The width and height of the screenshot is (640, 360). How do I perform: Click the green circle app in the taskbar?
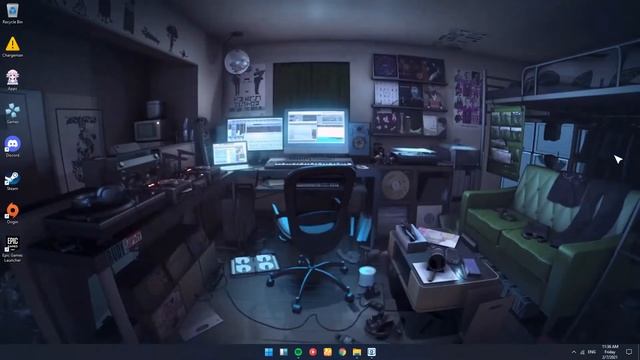click(298, 352)
